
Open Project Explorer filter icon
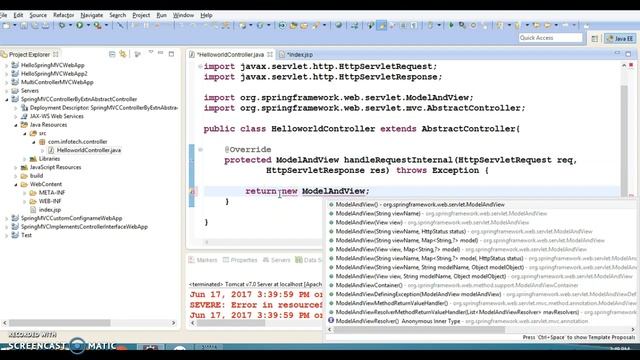click(138, 54)
